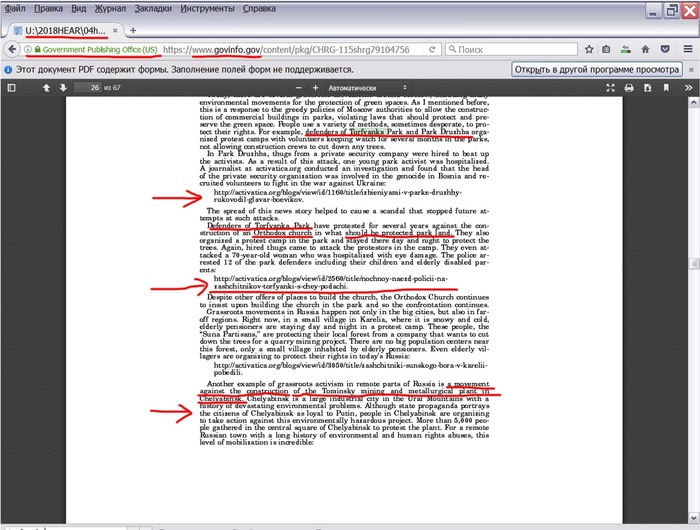Open browser hamburger menu
700x530 pixels.
[x=688, y=49]
